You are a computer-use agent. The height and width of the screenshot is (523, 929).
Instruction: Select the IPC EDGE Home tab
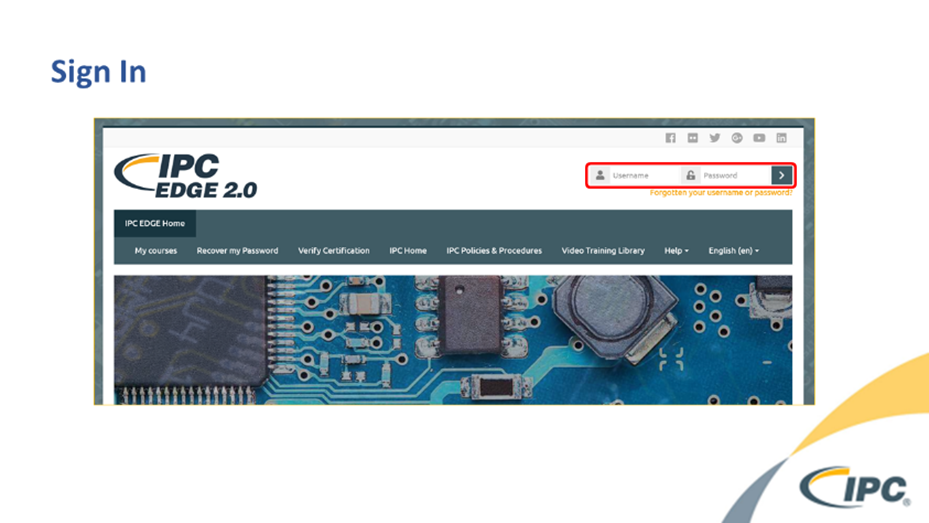(155, 223)
